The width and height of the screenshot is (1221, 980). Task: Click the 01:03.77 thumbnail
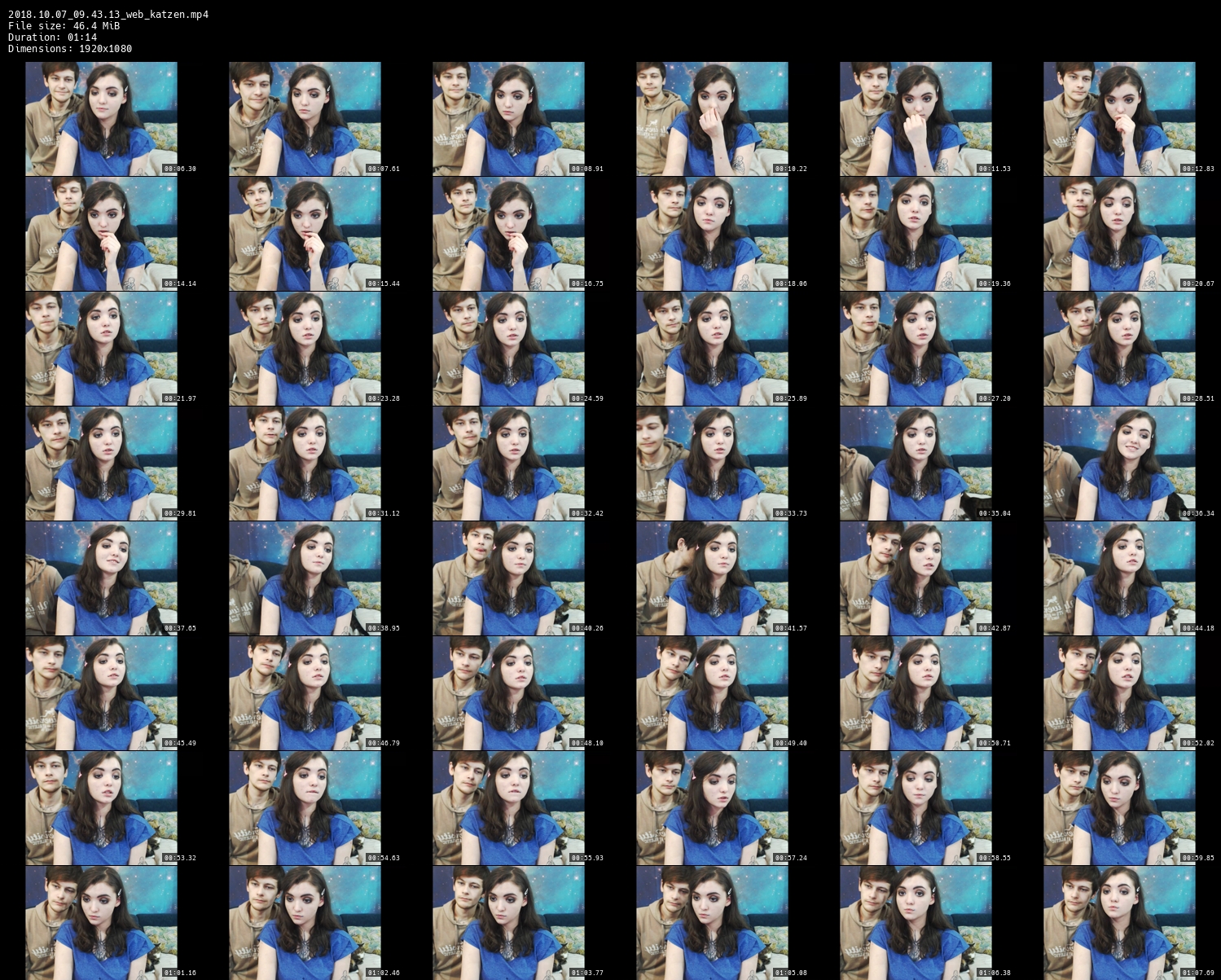coord(508,923)
